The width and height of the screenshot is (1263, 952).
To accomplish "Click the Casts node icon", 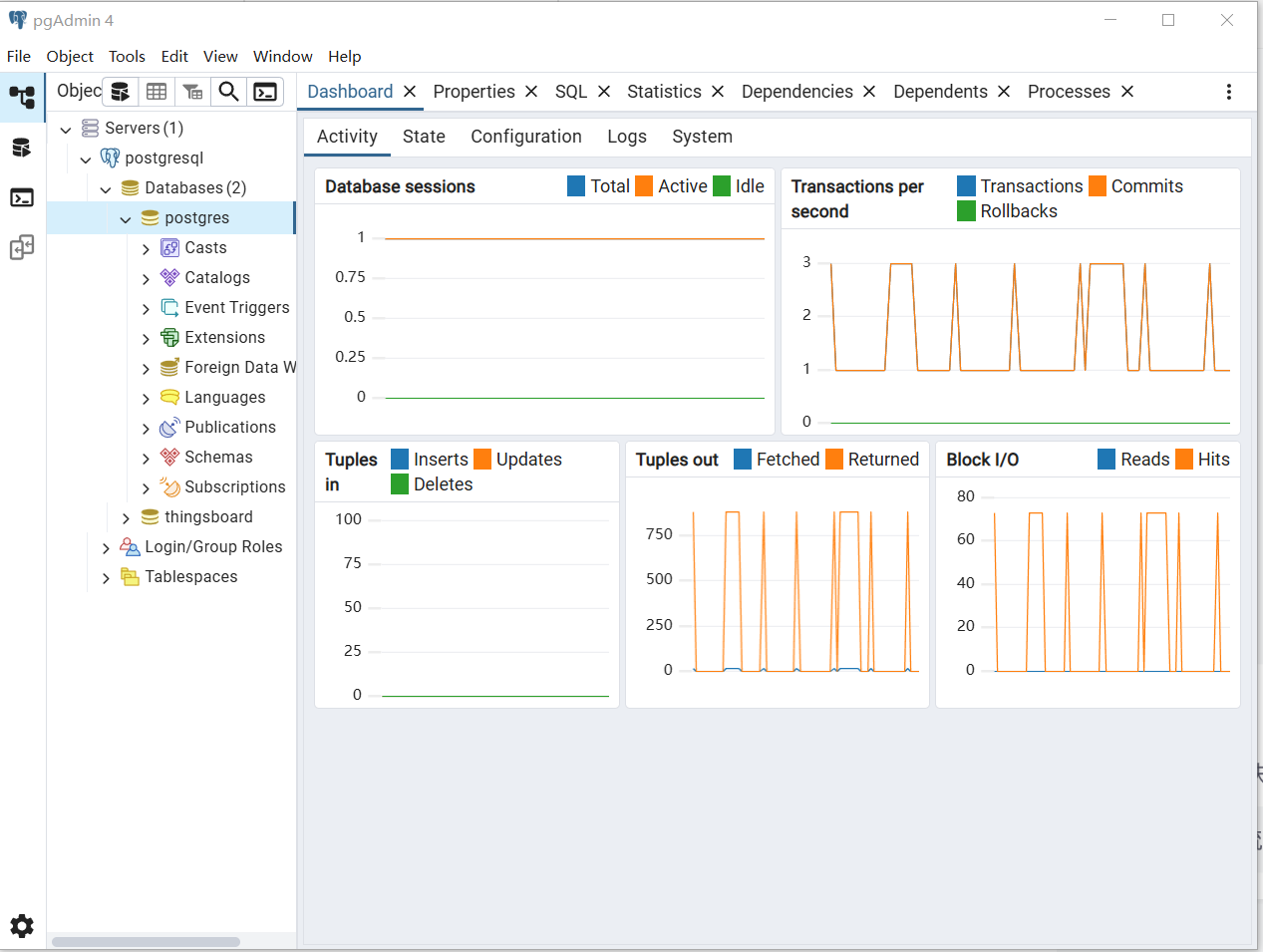I will pyautogui.click(x=170, y=247).
